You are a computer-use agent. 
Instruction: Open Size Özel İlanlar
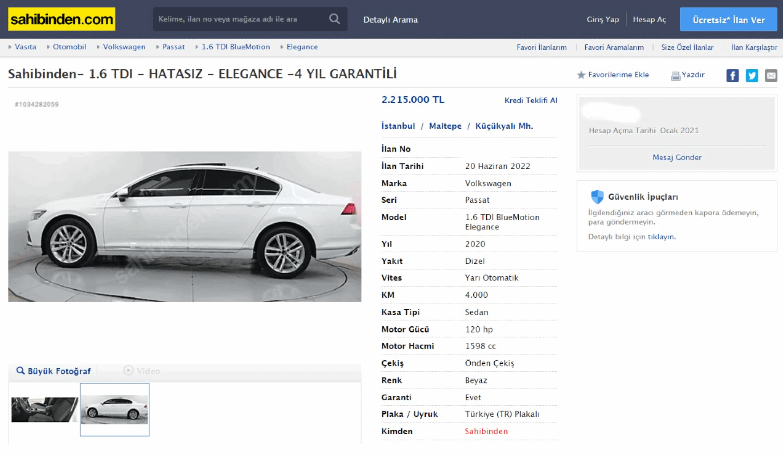687,47
